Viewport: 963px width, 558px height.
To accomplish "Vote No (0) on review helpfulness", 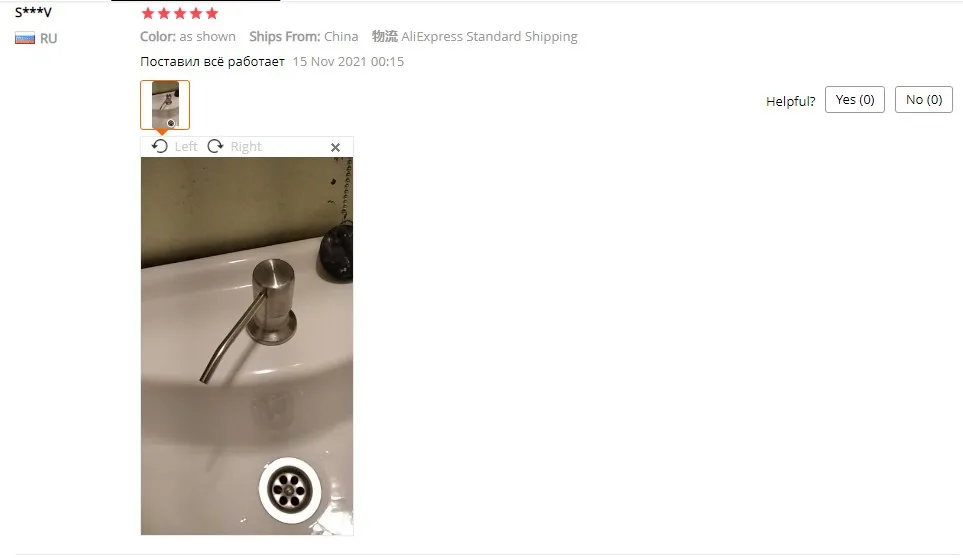I will tap(924, 99).
